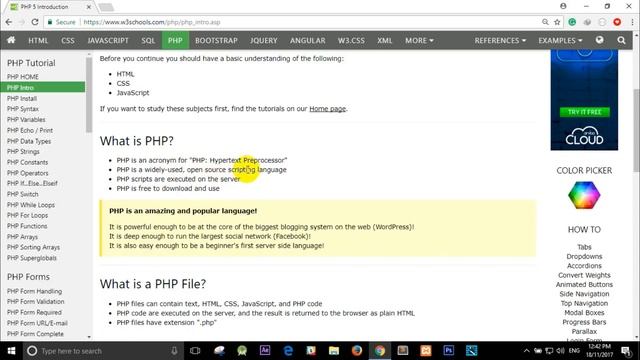
Task: Go to the W3Schools home icon
Action: (11, 40)
